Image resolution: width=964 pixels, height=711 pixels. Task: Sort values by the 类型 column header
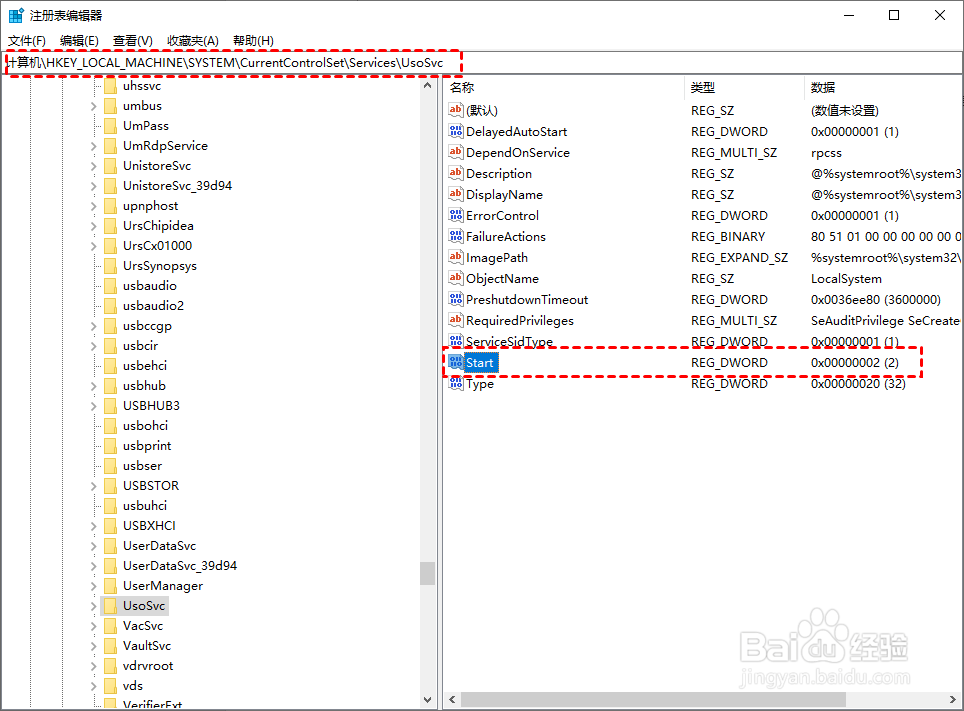(702, 87)
